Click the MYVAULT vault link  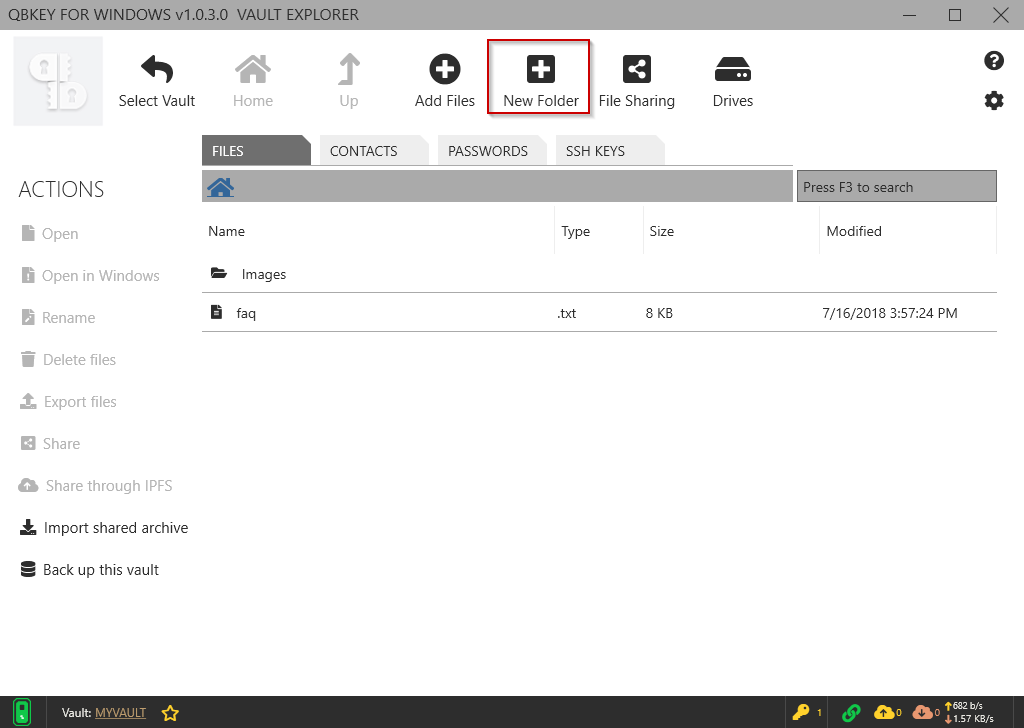coord(120,713)
